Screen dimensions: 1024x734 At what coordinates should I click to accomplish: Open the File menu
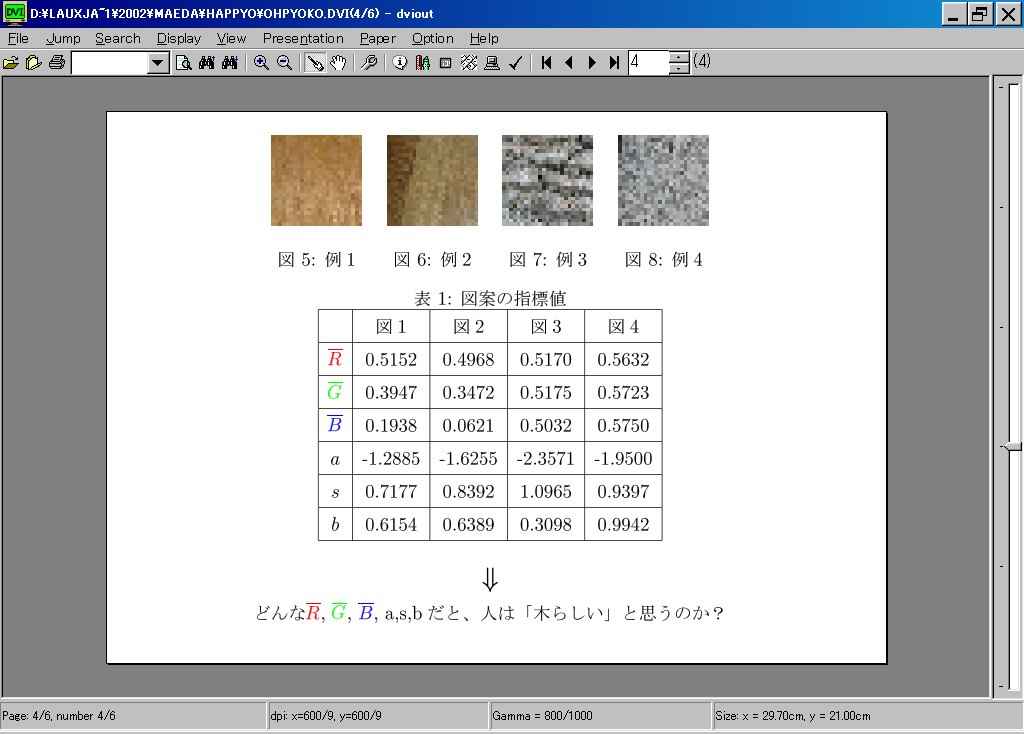coord(18,39)
